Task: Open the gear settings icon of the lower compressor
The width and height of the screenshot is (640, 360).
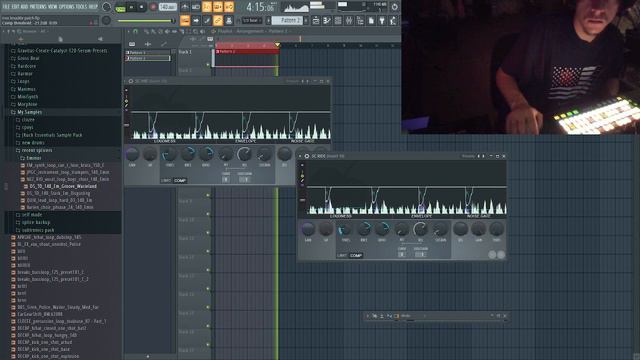Action: [x=307, y=156]
